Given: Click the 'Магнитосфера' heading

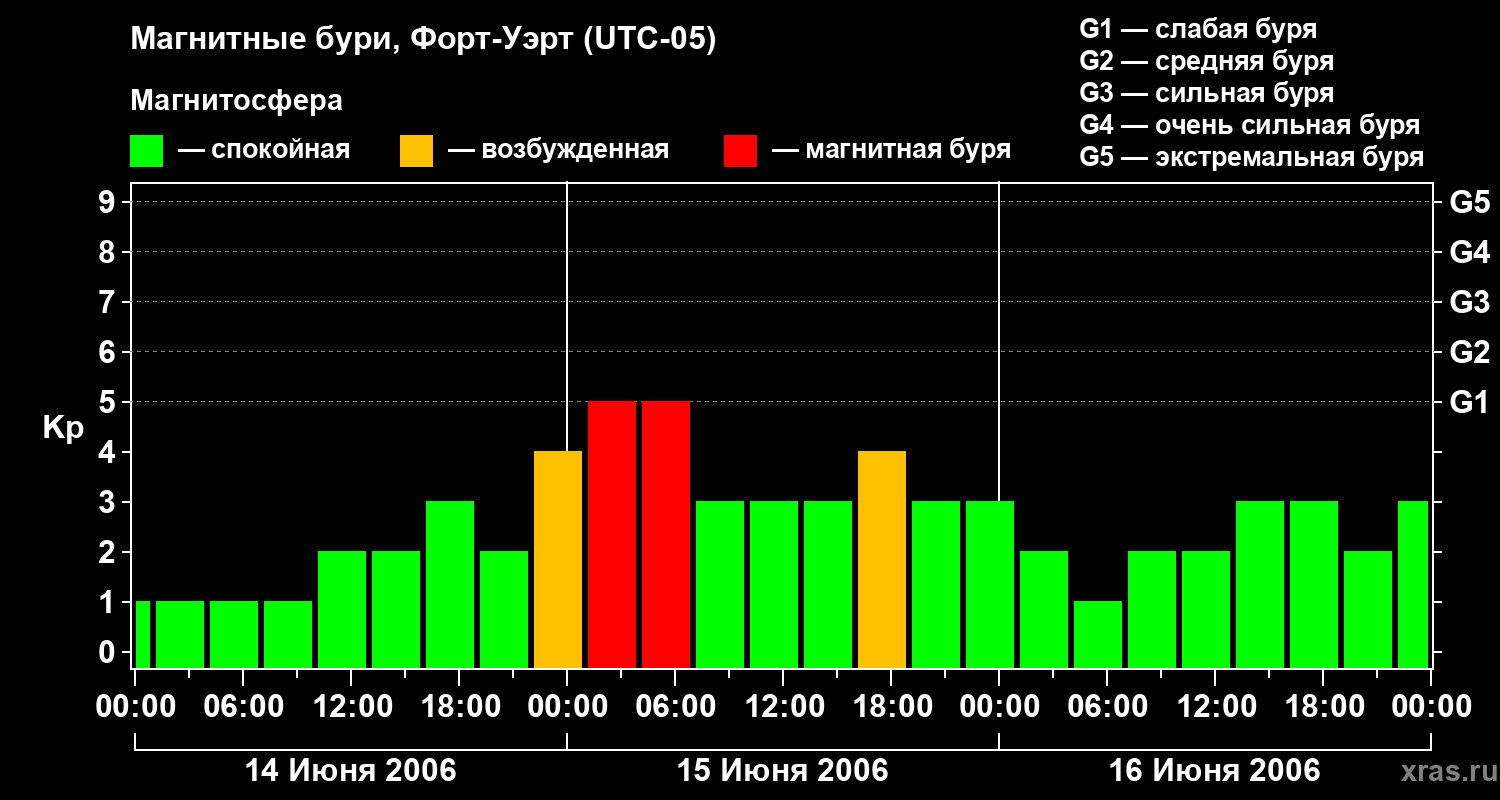Looking at the screenshot, I should pyautogui.click(x=236, y=101).
